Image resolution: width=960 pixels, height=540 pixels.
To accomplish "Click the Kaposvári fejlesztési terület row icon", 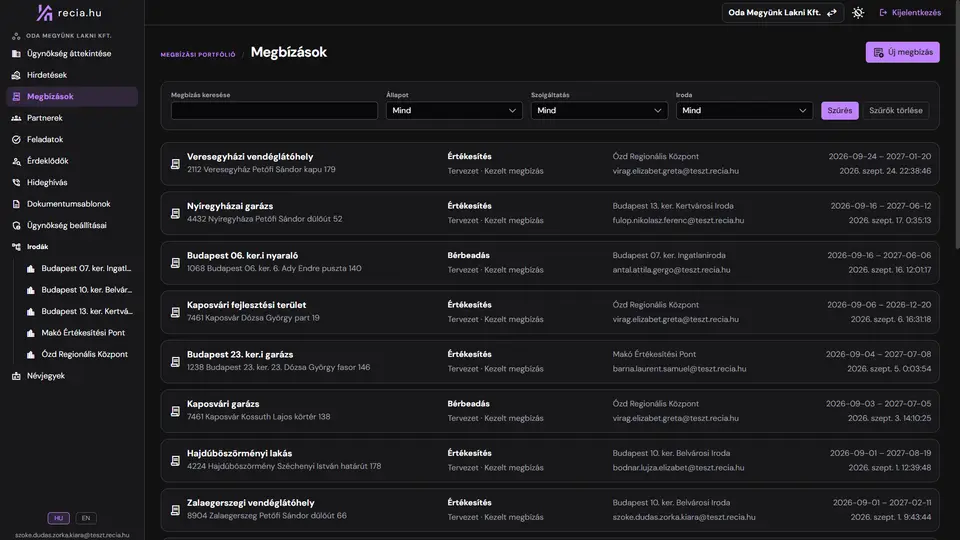I will pos(175,312).
